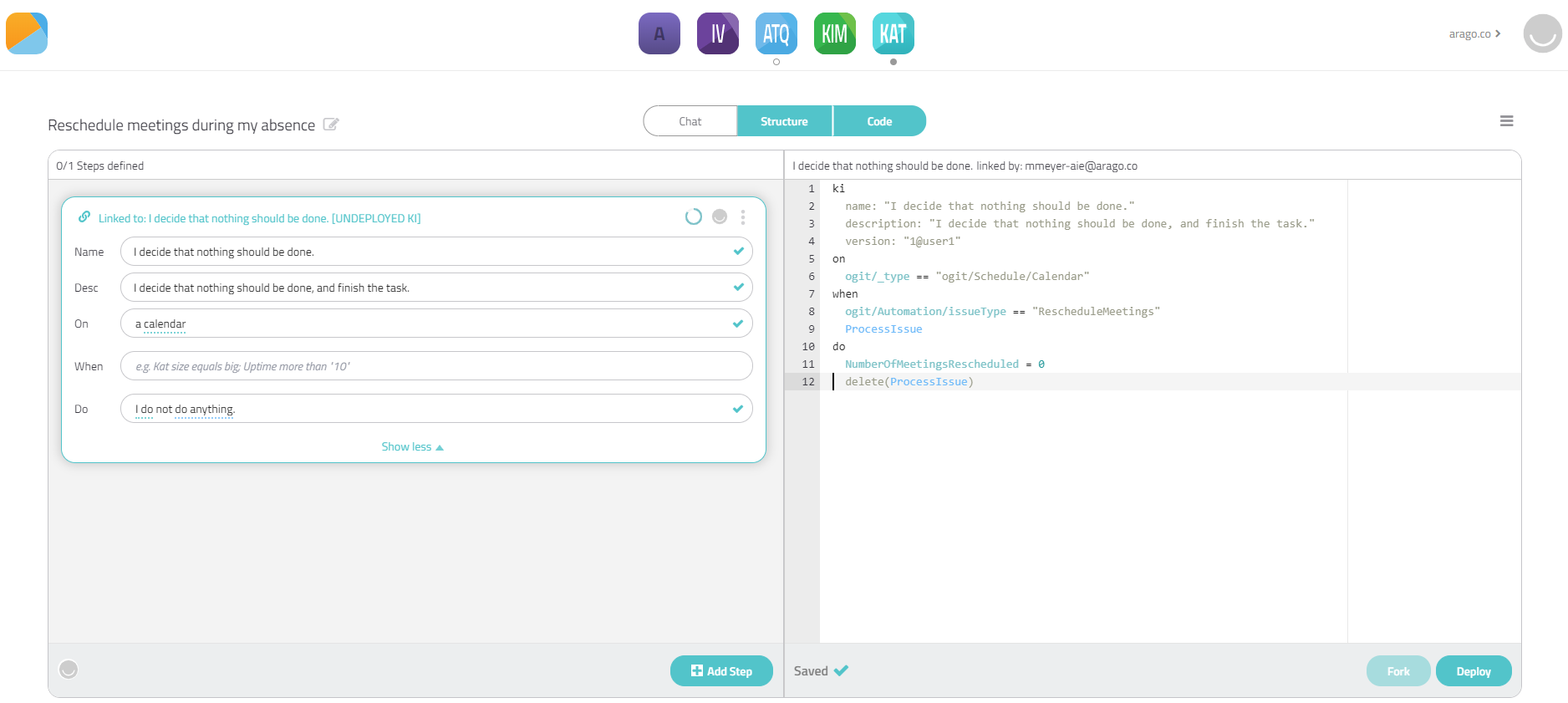This screenshot has width=1568, height=703.
Task: Edit the title with the pencil icon
Action: (331, 125)
